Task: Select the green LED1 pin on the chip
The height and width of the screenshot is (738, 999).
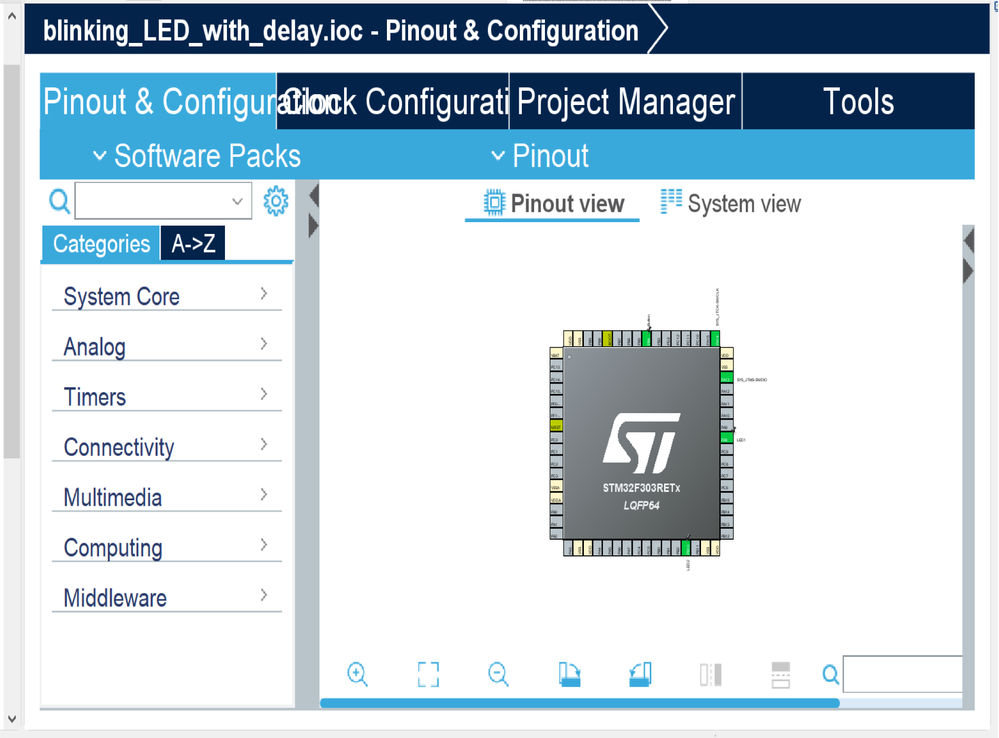Action: [726, 439]
